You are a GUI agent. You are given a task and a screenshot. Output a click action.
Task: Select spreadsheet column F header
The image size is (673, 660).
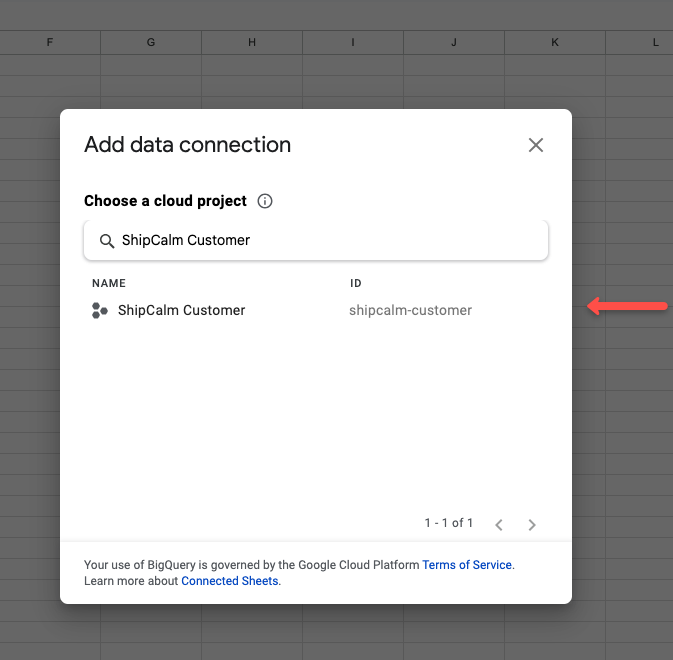(x=50, y=42)
